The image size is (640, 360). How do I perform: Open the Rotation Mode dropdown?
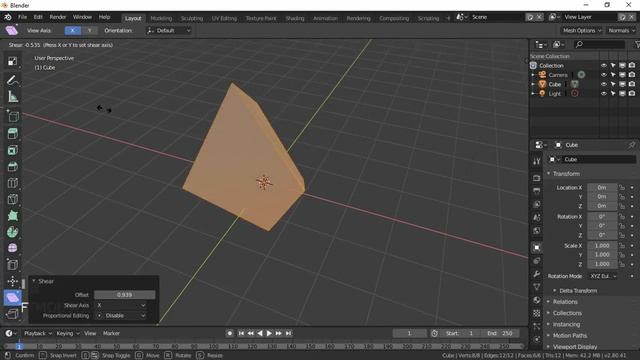[602, 276]
